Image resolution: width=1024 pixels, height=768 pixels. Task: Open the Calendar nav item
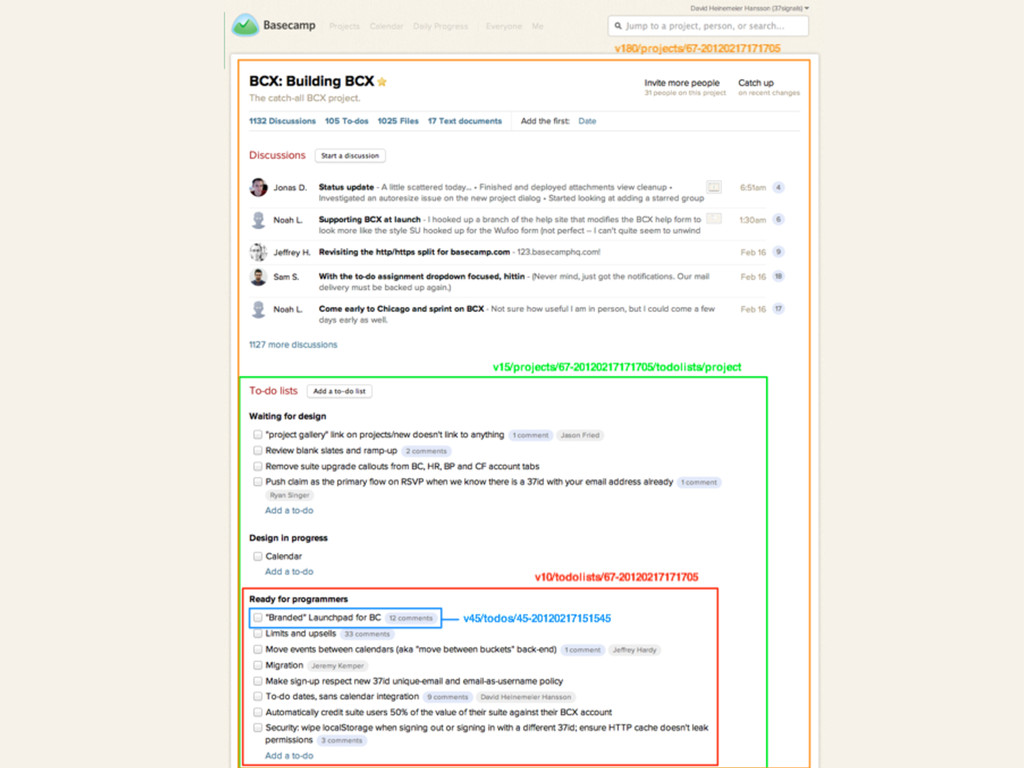[x=386, y=26]
